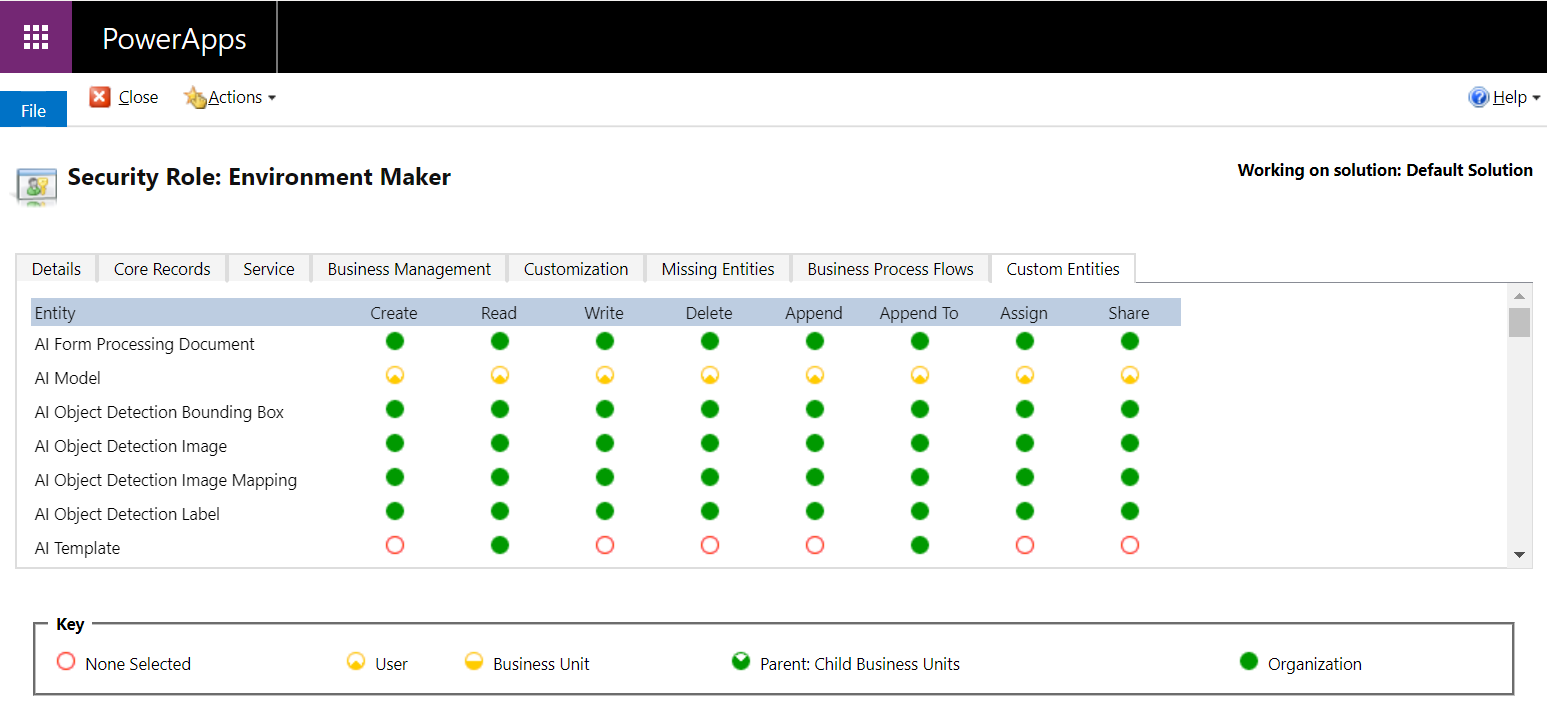Toggle Create privilege for AI Template
Screen dimensions: 1547x708
[395, 545]
